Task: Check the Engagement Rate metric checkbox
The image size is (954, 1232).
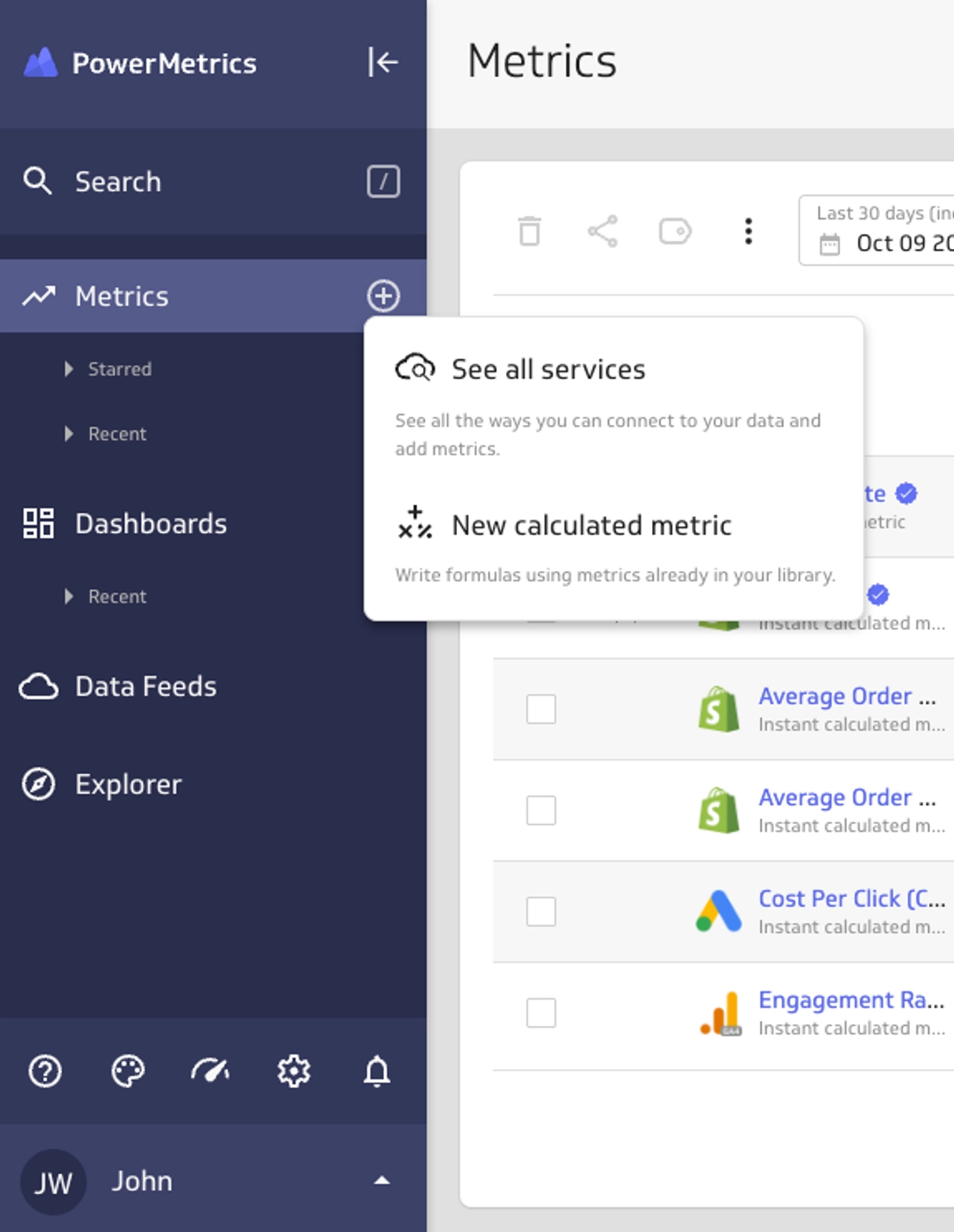Action: 541,1012
